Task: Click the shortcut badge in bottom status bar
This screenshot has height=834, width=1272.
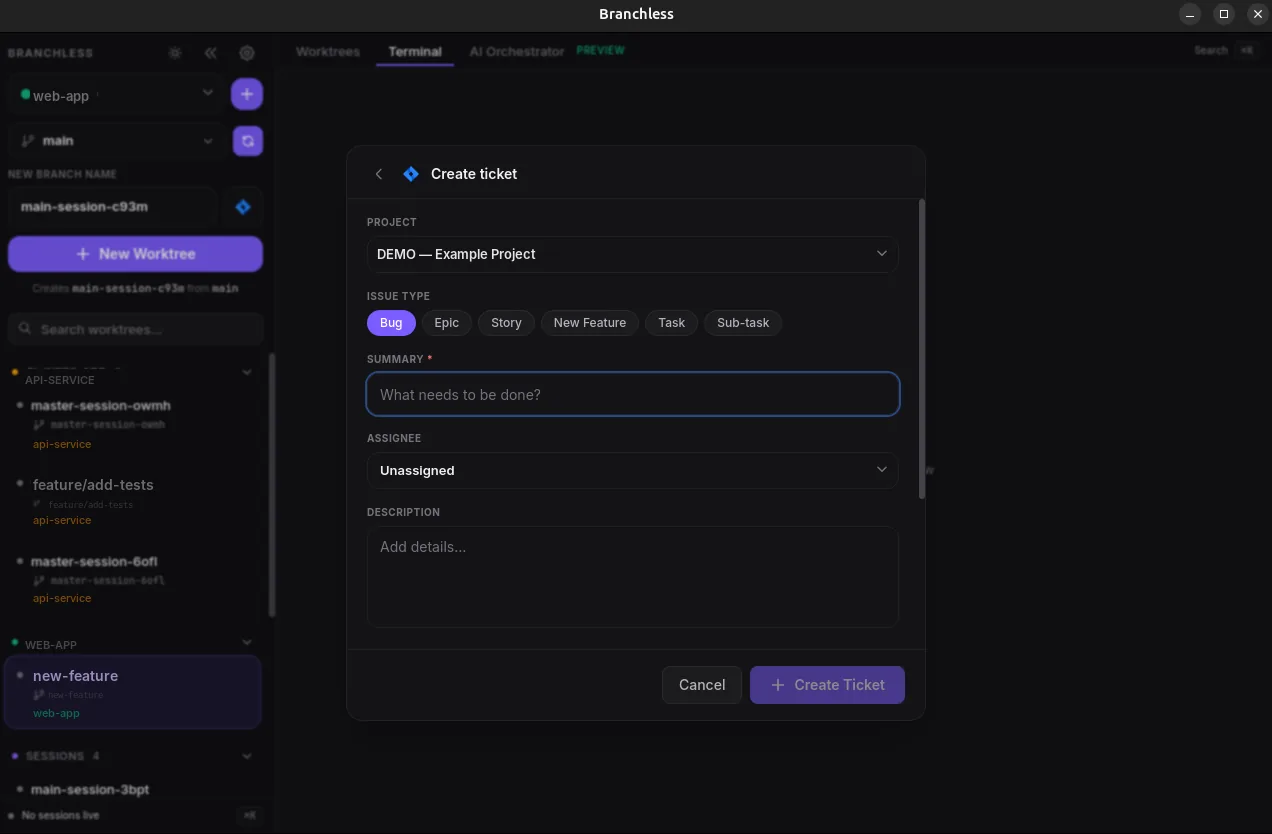Action: point(249,815)
